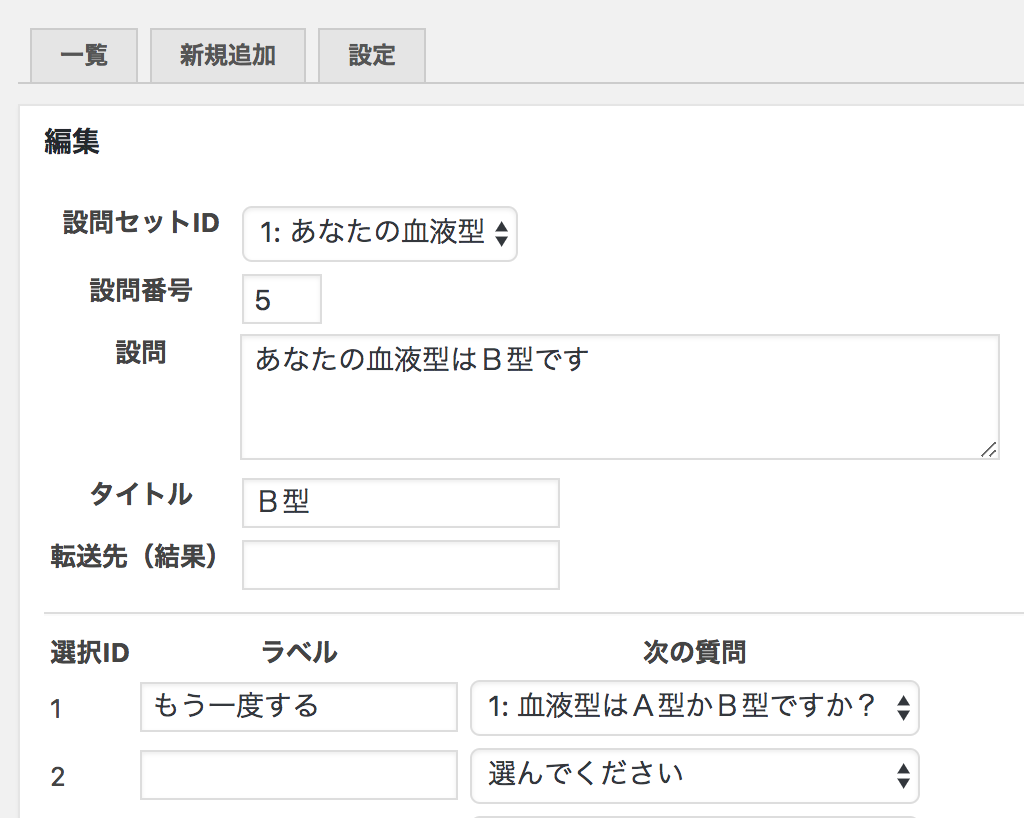Click the 編集 heading
The height and width of the screenshot is (818, 1024).
[x=72, y=142]
